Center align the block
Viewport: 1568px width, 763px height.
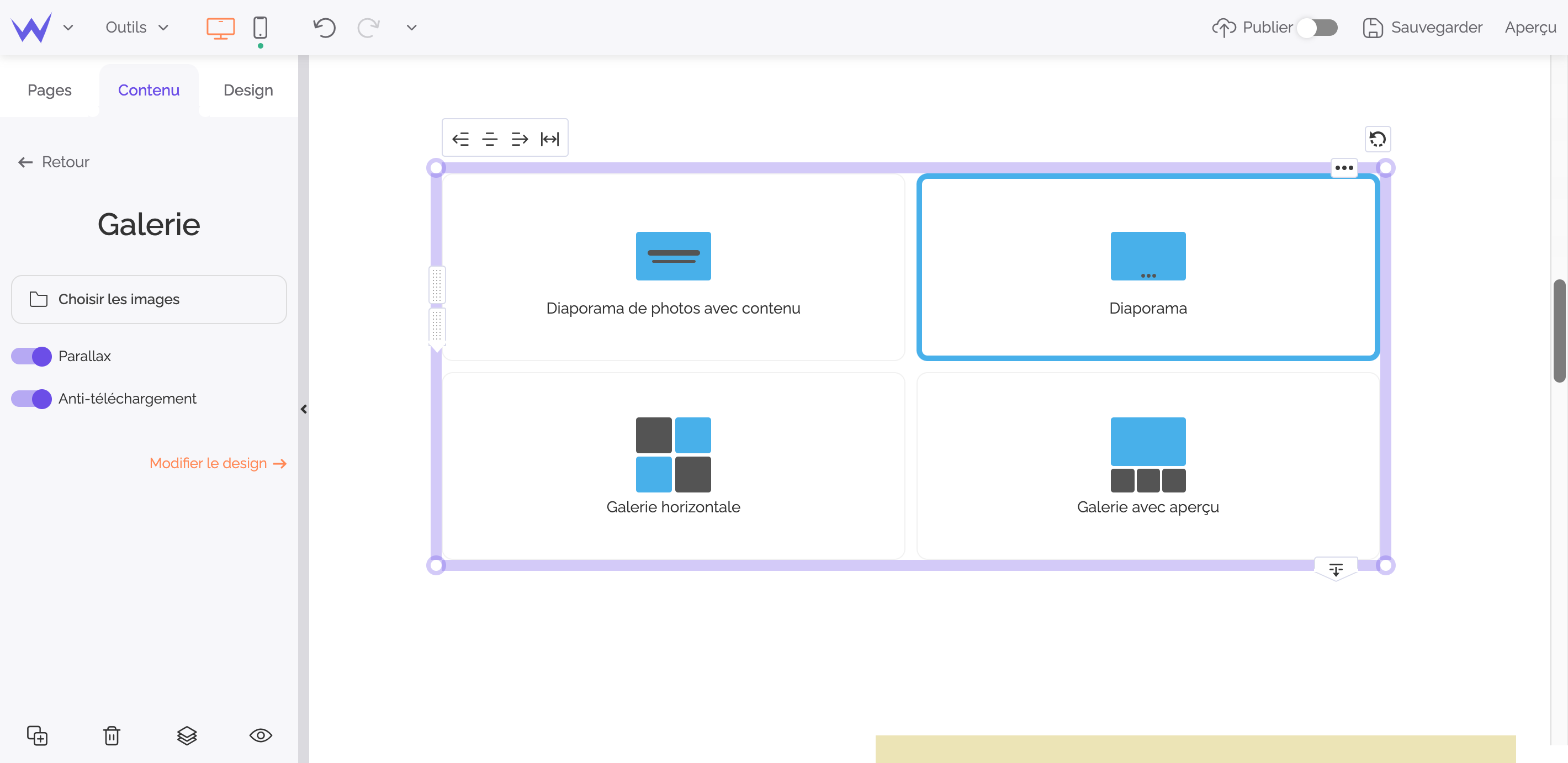490,139
